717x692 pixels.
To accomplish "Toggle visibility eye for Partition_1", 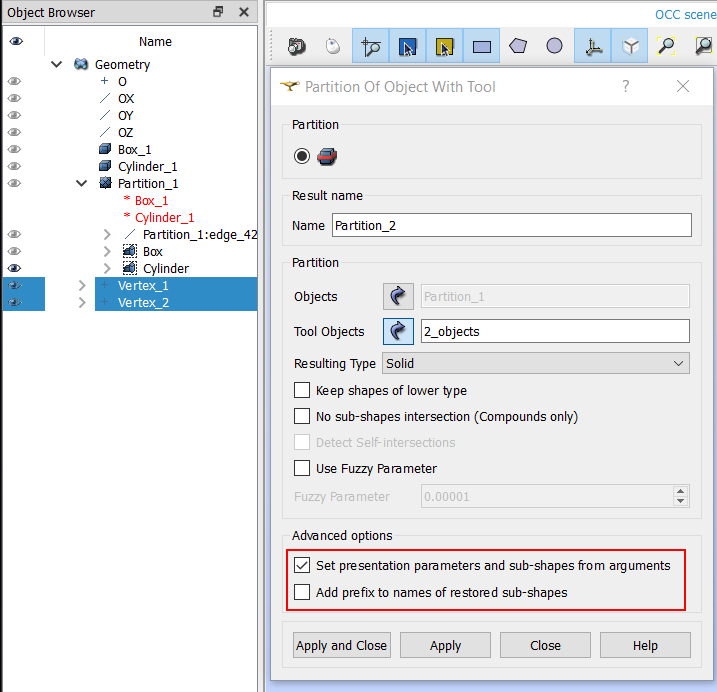I will 15,183.
